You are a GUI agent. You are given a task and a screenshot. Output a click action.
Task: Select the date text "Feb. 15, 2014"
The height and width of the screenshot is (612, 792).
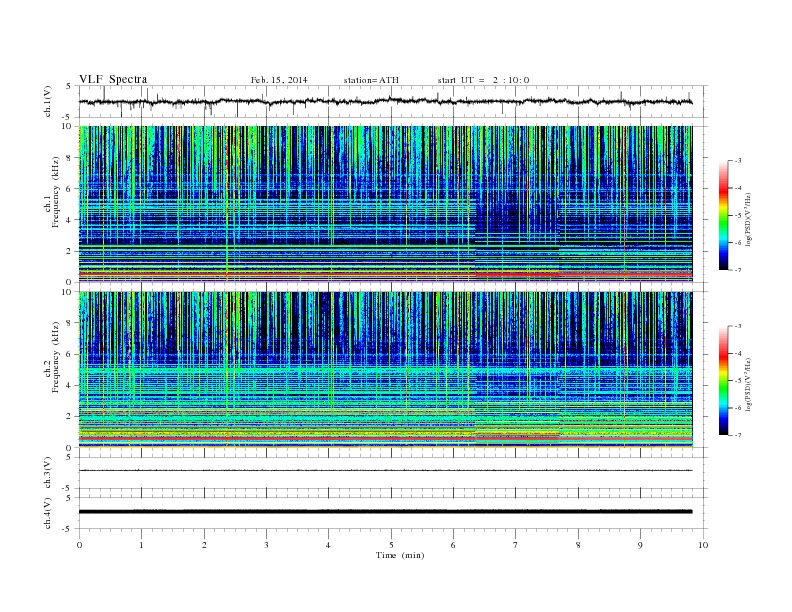pos(279,80)
